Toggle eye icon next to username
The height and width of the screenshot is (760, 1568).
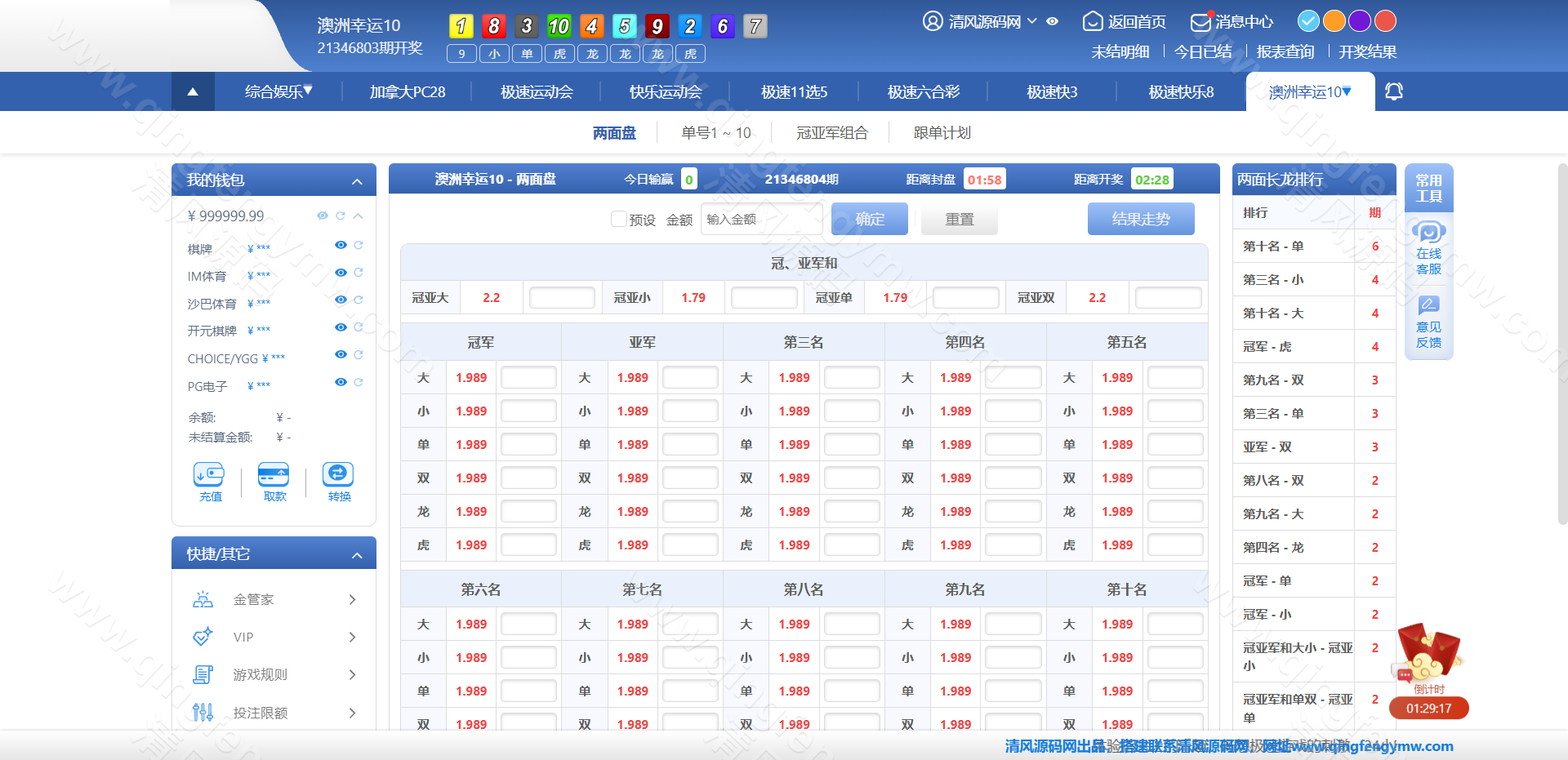point(1053,21)
